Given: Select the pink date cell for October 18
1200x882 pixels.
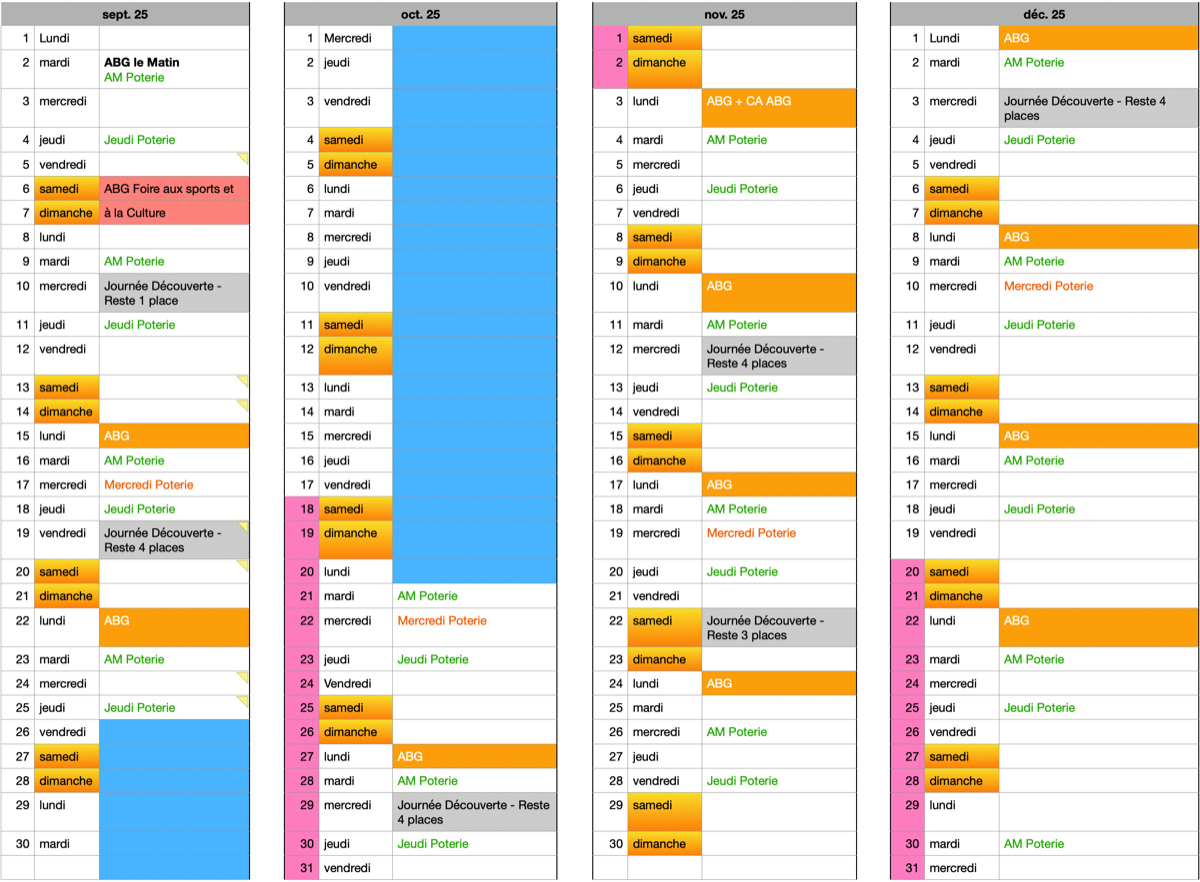Looking at the screenshot, I should pos(302,509).
